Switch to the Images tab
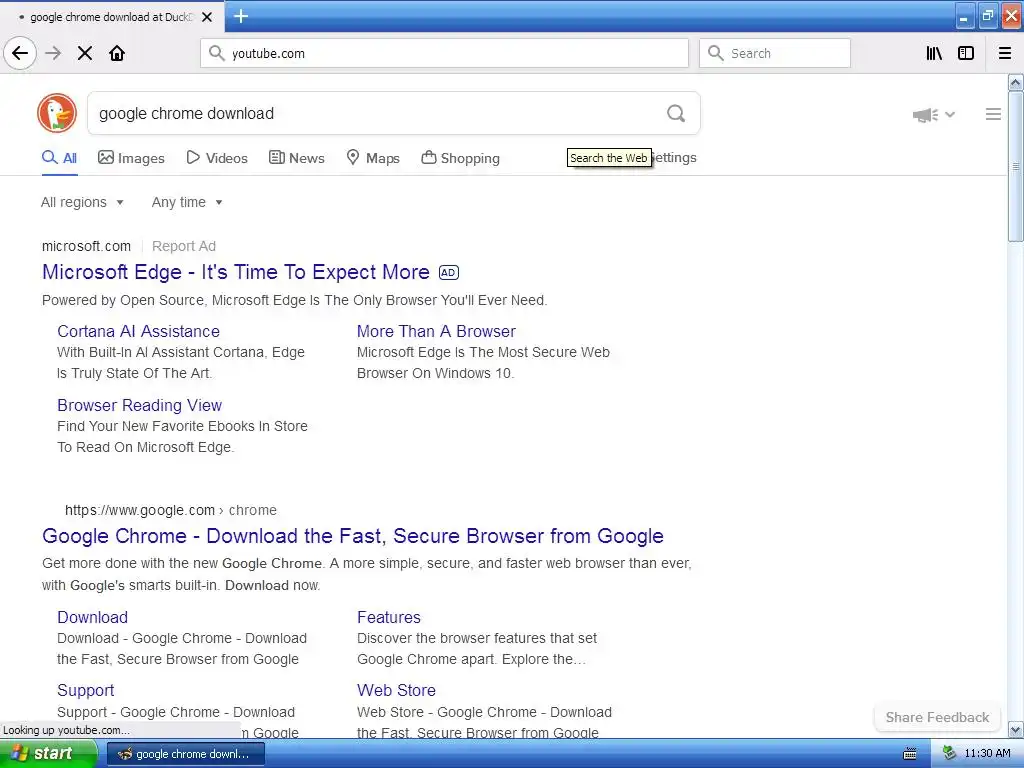The image size is (1024, 768). point(131,158)
